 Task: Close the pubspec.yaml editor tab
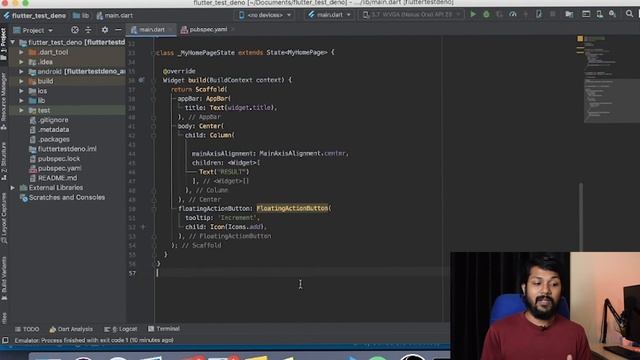point(232,30)
